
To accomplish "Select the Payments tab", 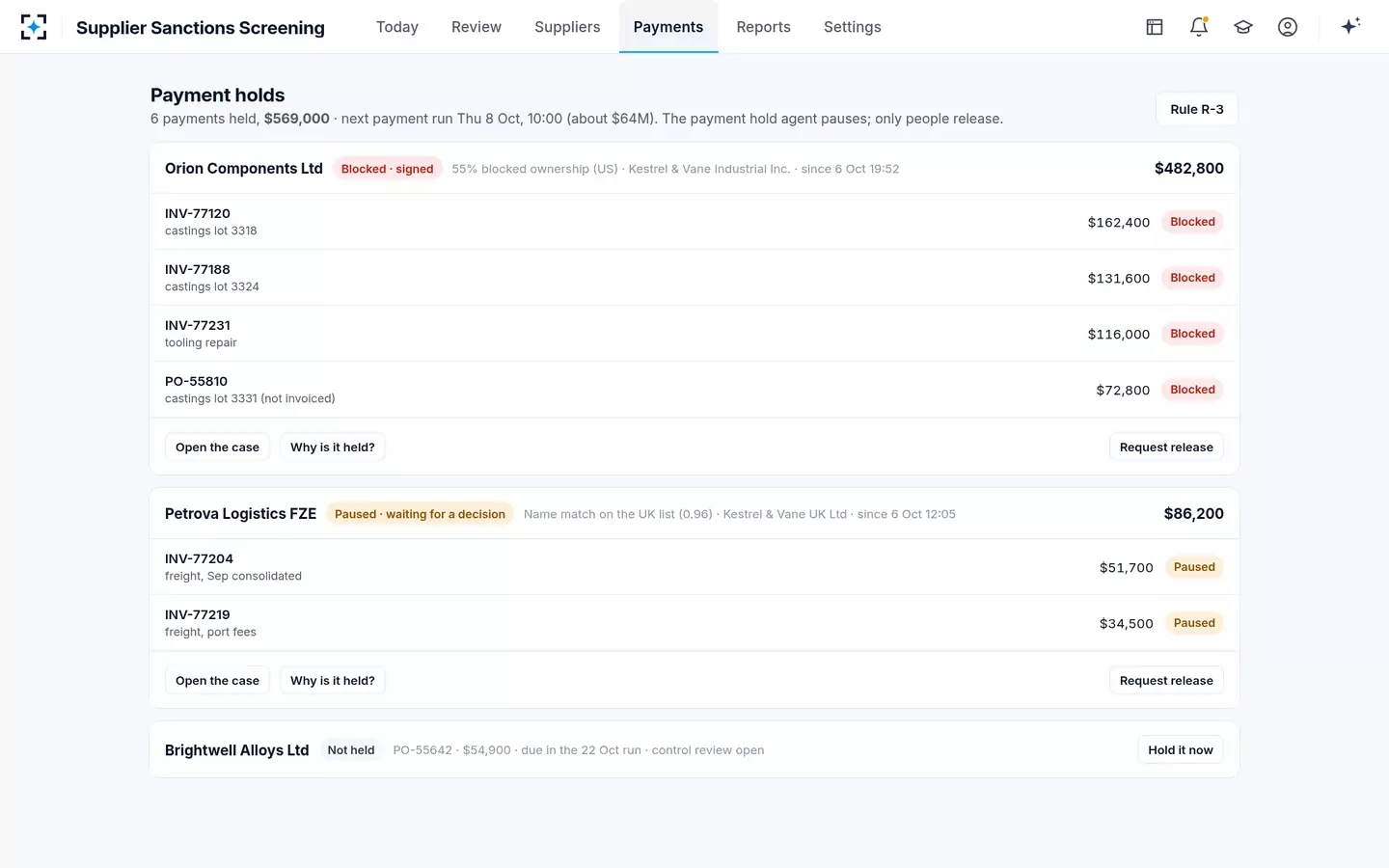I will [x=668, y=27].
